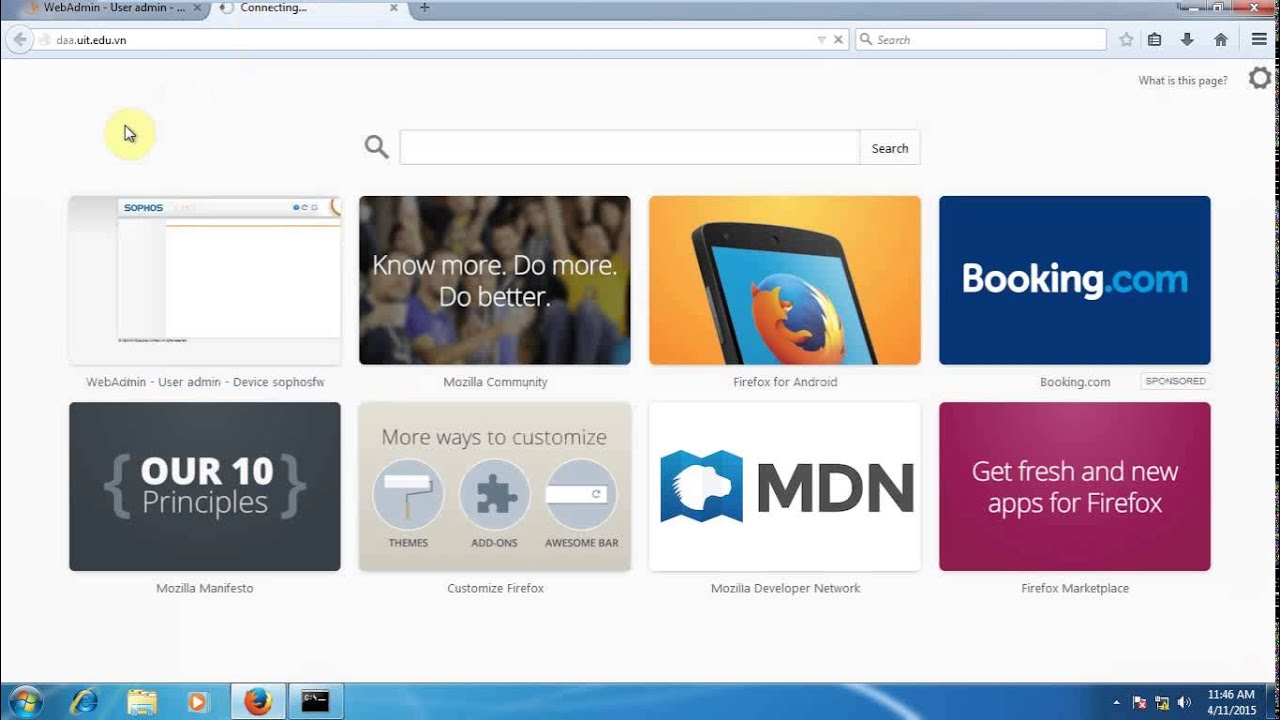Click in the toolbar Search field

980,40
